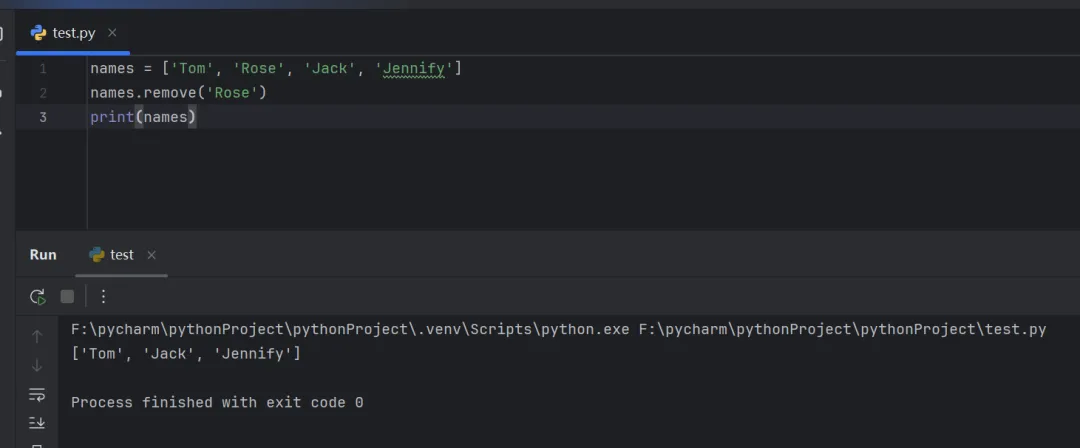Open the Run toolbar more options menu

(x=103, y=297)
